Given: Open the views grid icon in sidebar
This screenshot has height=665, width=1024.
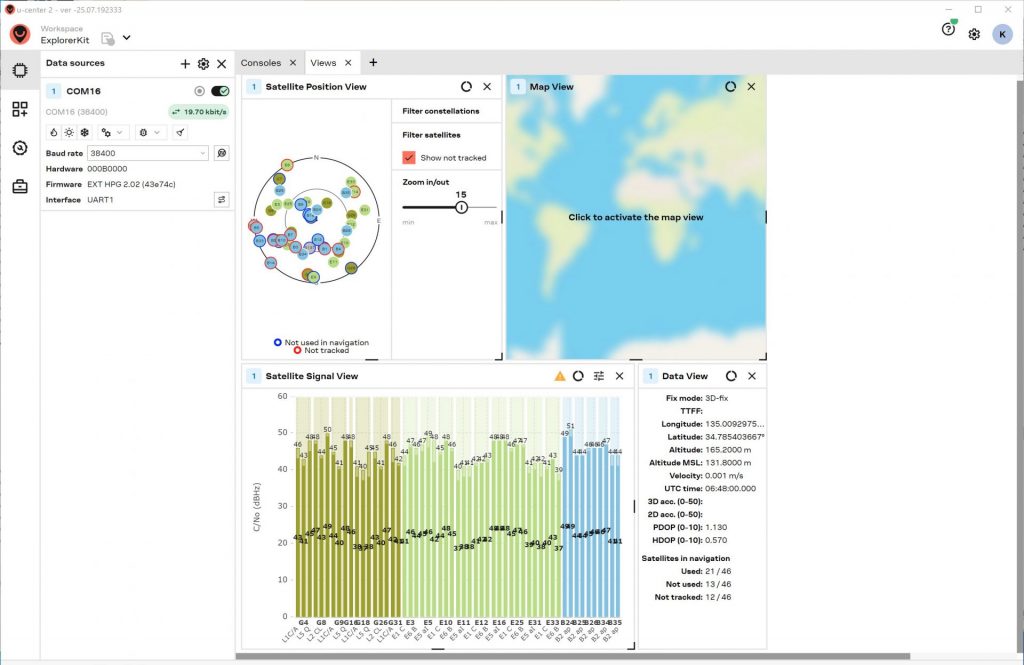Looking at the screenshot, I should tap(20, 109).
